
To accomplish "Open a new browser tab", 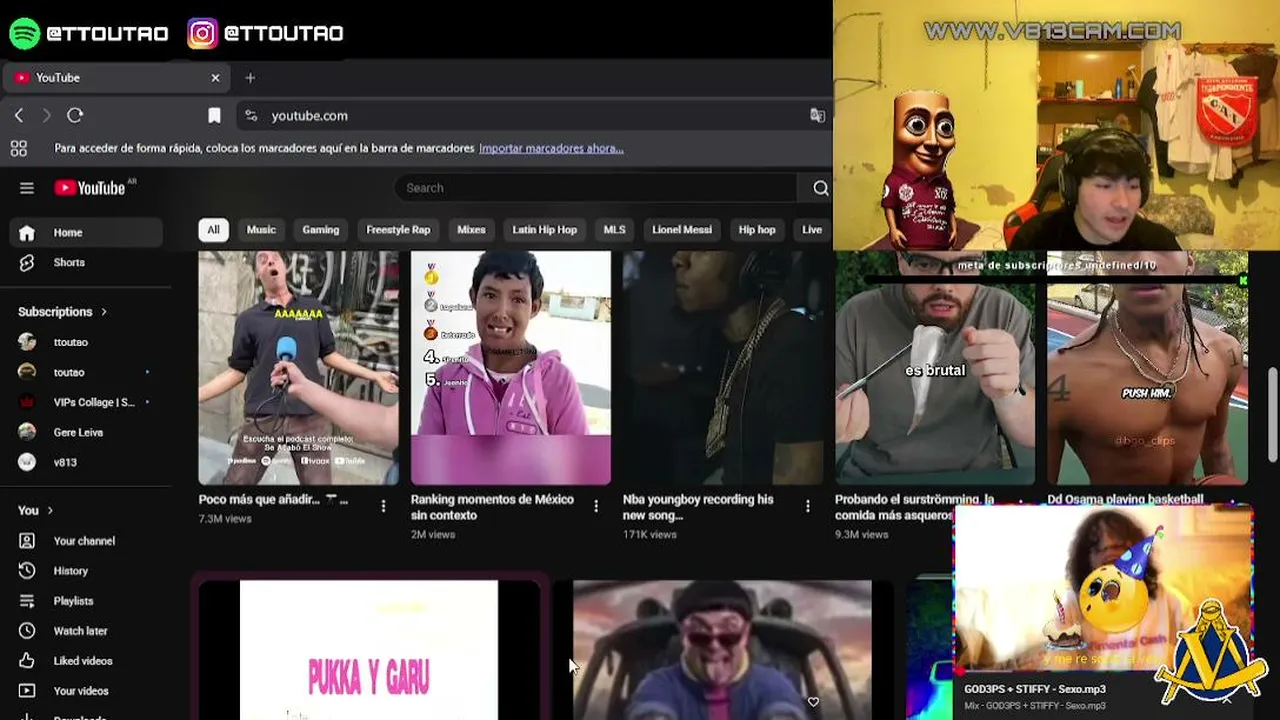I will (x=250, y=78).
